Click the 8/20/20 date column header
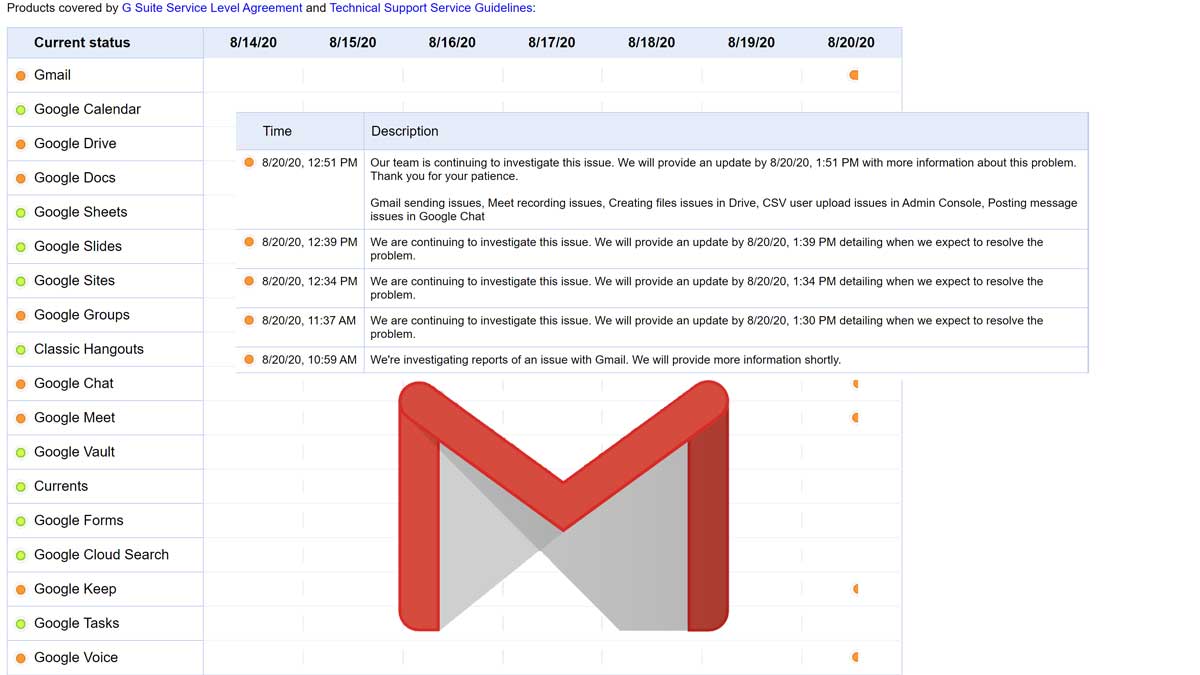 849,42
